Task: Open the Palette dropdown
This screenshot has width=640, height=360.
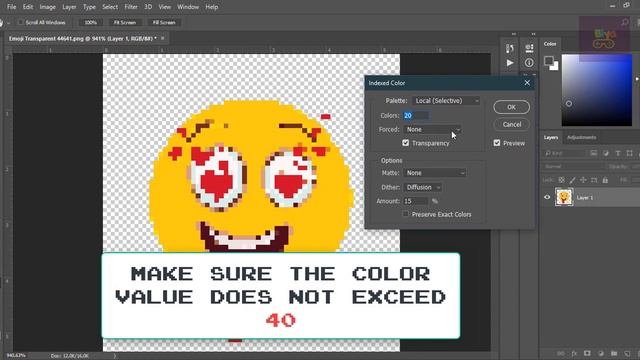Action: 446,101
